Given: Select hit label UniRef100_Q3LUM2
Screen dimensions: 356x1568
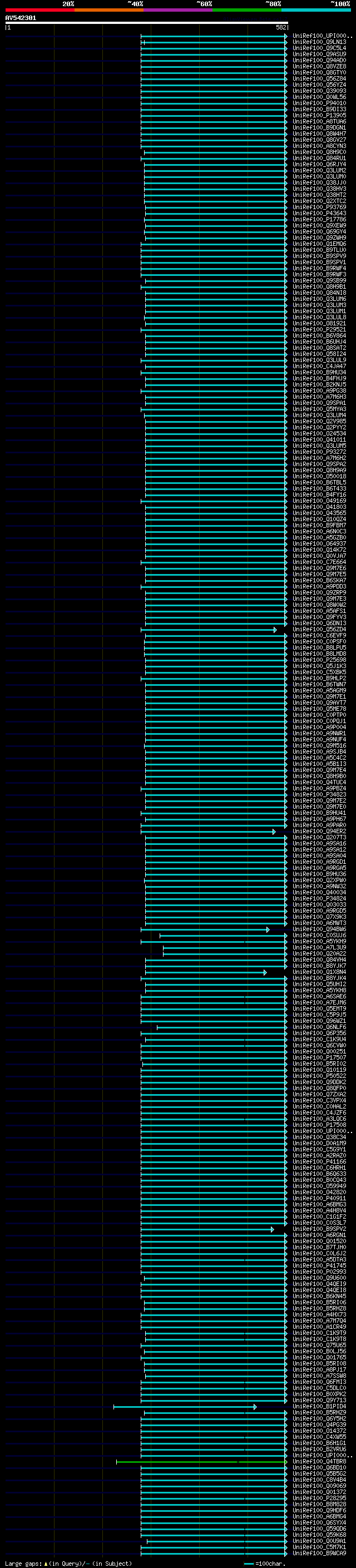Looking at the screenshot, I should point(319,170).
